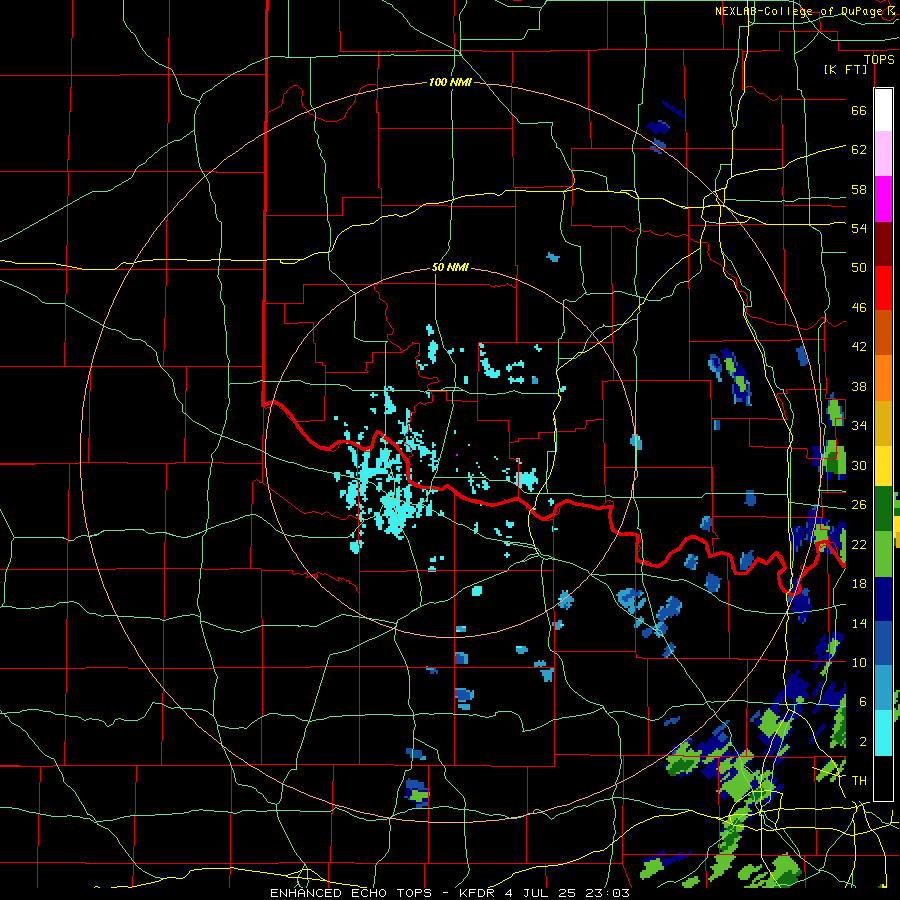The width and height of the screenshot is (900, 900).
Task: Click the '42' legend value
Action: tap(859, 347)
